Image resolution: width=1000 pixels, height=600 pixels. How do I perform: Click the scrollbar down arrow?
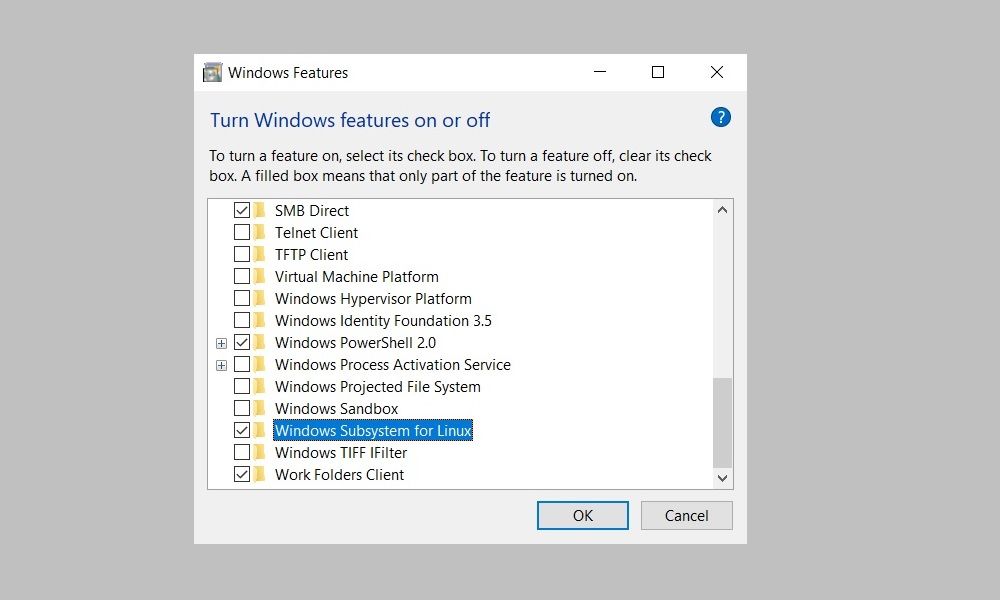[723, 478]
